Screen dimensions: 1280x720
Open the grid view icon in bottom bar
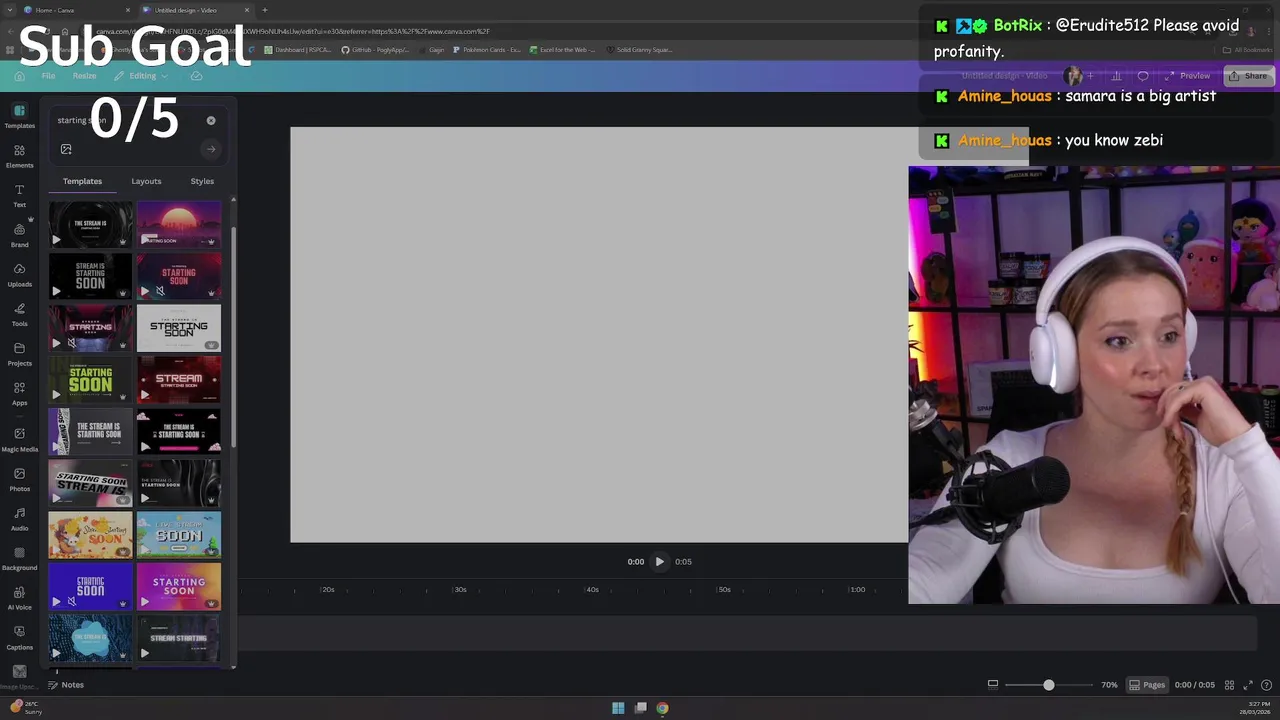coord(1229,685)
